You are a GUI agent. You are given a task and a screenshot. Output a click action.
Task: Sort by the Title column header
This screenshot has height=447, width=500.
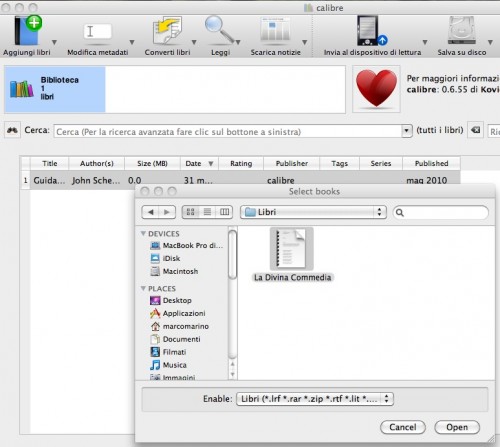tap(50, 163)
